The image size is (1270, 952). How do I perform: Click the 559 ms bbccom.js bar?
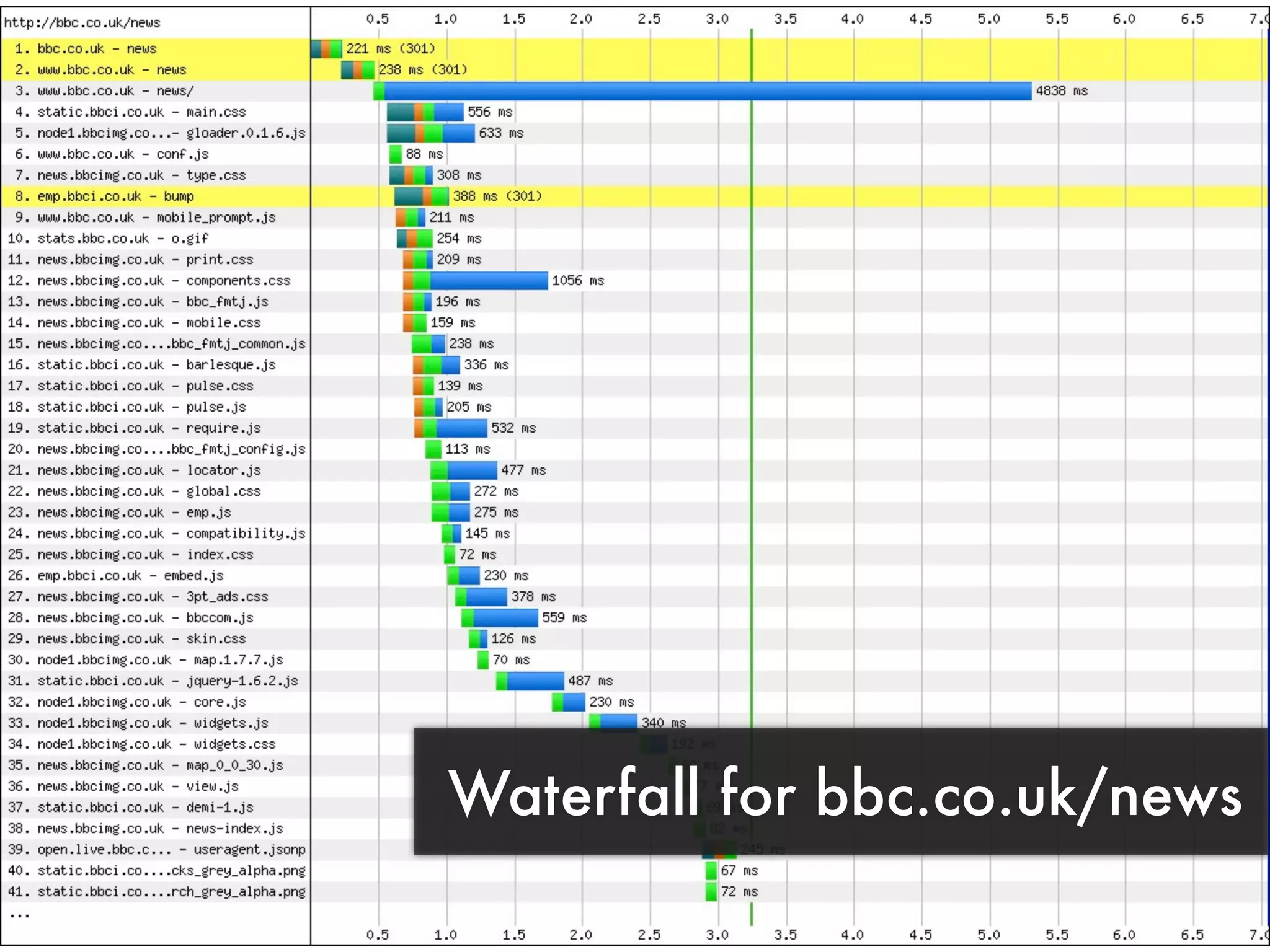point(500,617)
